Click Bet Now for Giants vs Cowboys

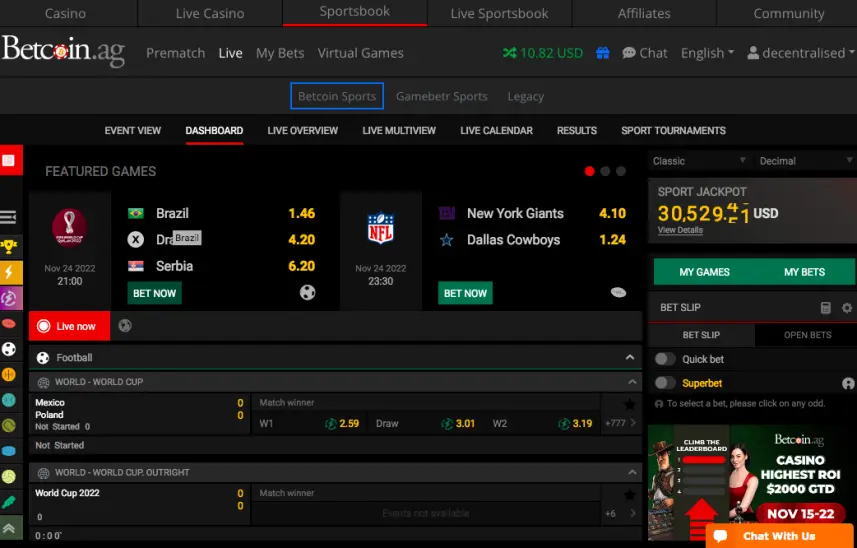point(465,293)
